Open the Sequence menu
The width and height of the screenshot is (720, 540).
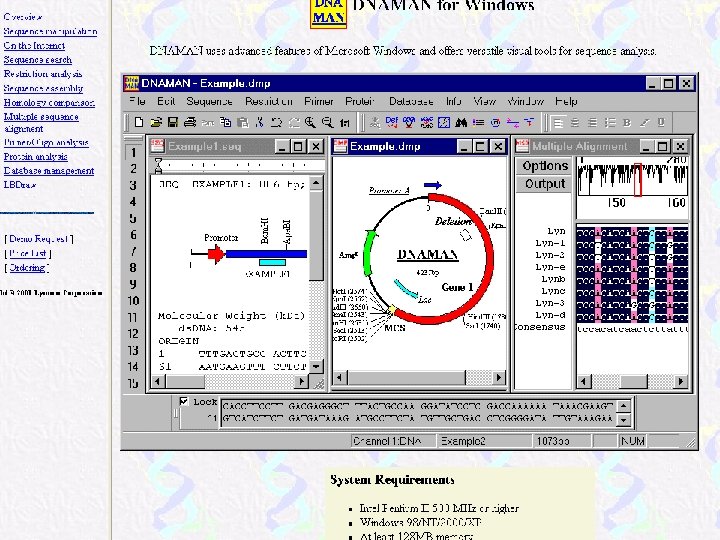pyautogui.click(x=209, y=101)
